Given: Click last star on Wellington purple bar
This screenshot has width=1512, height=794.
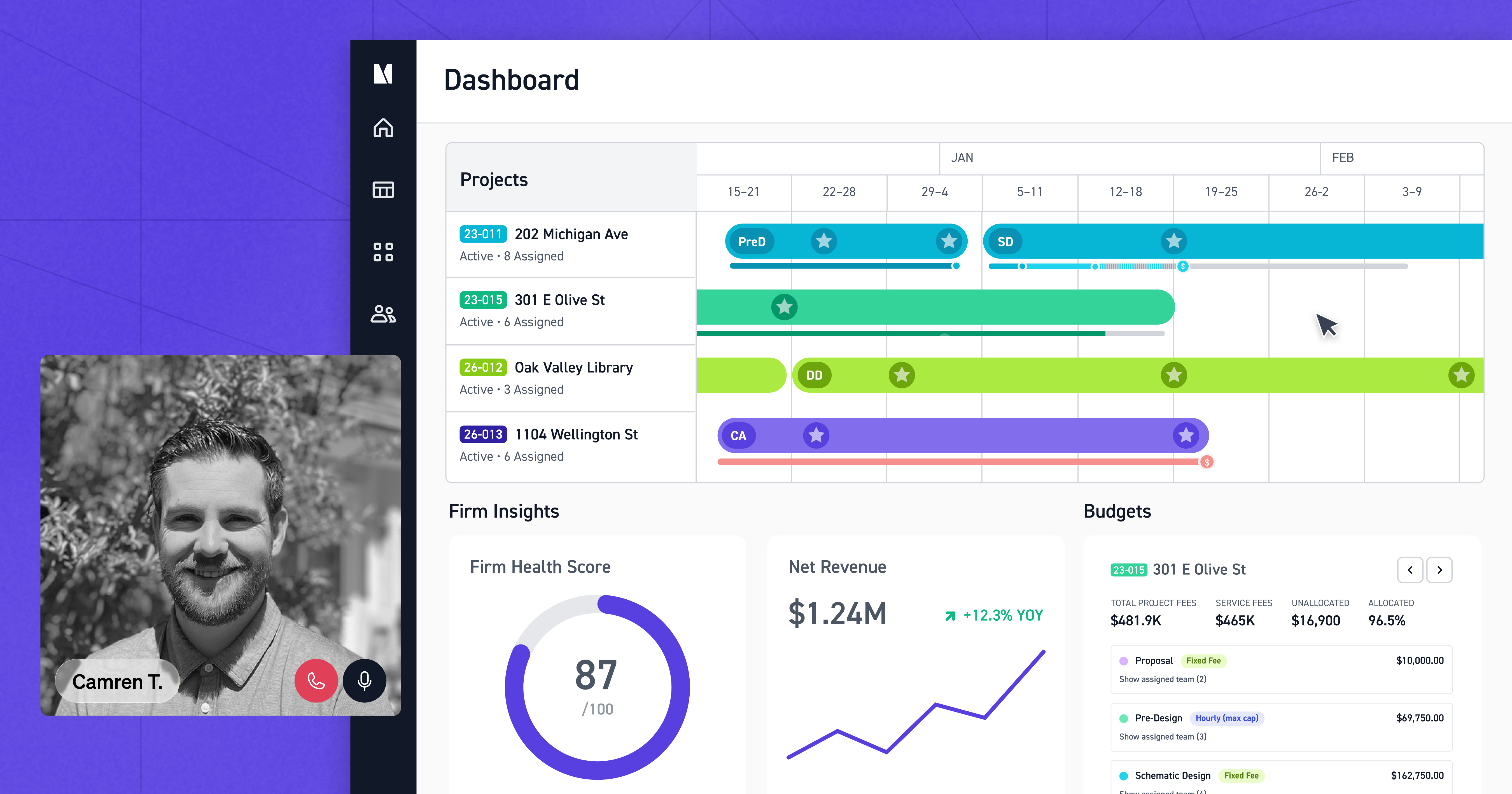Looking at the screenshot, I should coord(1186,435).
